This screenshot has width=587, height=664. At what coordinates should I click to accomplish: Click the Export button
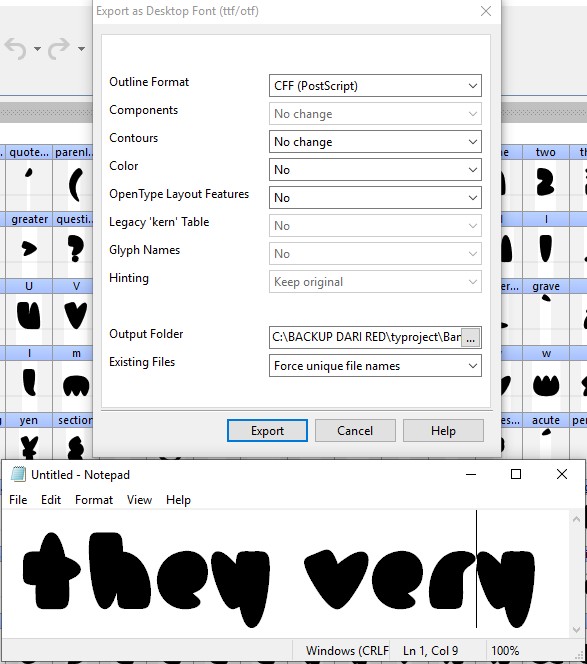pos(267,431)
